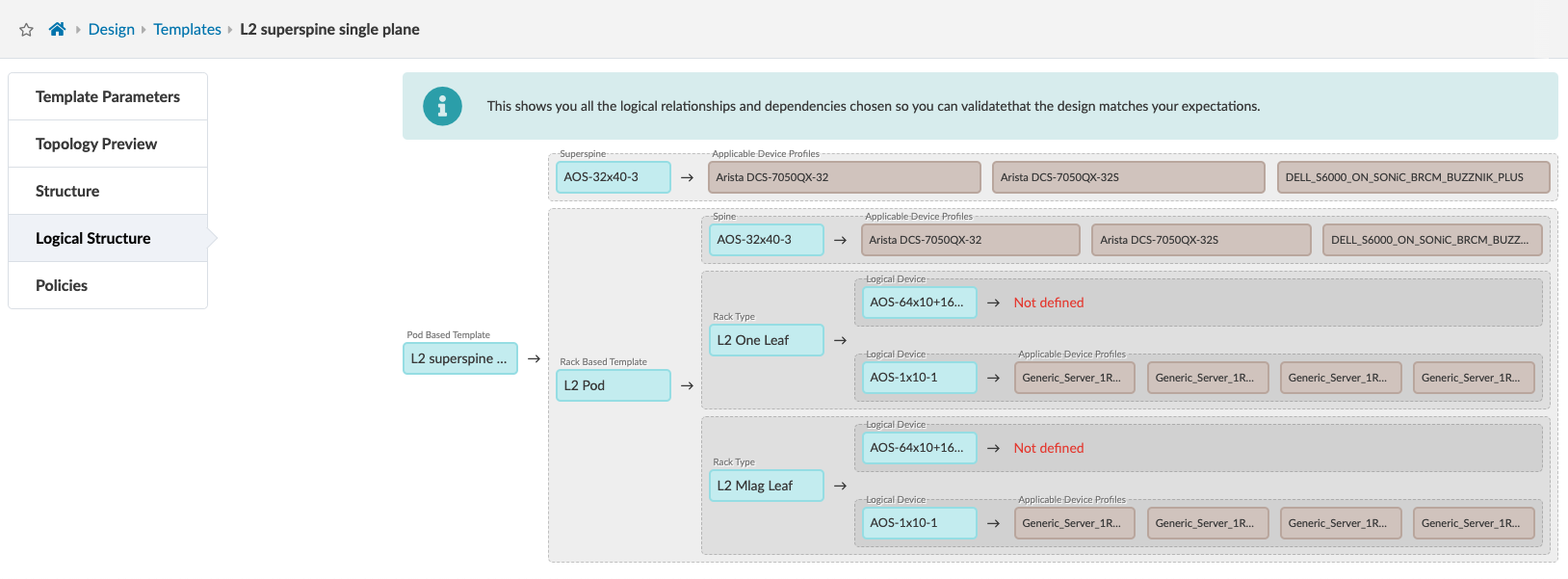
Task: Click arrow next to L2 Pod
Action: [x=687, y=385]
